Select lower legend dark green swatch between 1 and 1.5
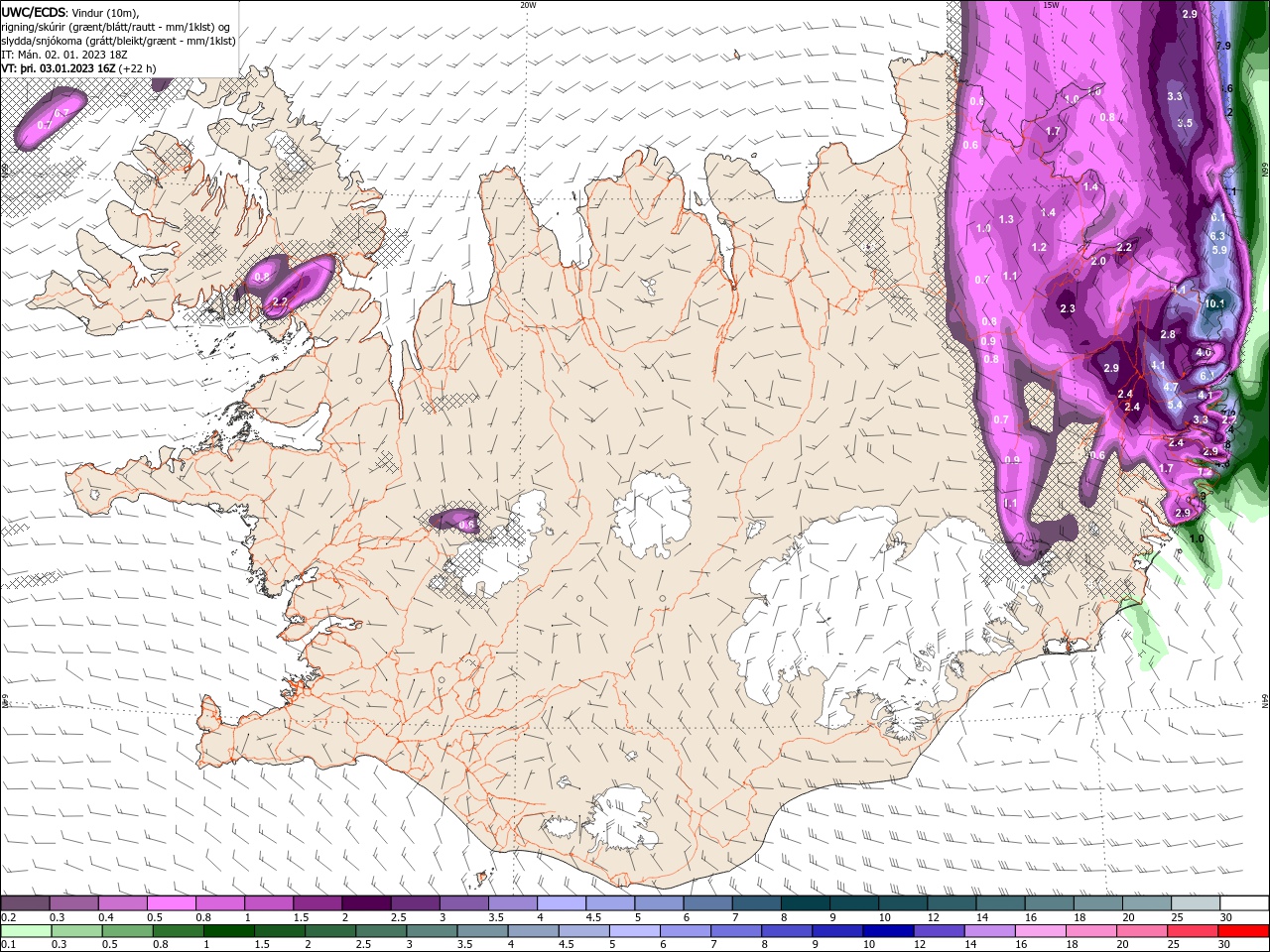The image size is (1270, 952). [x=228, y=930]
